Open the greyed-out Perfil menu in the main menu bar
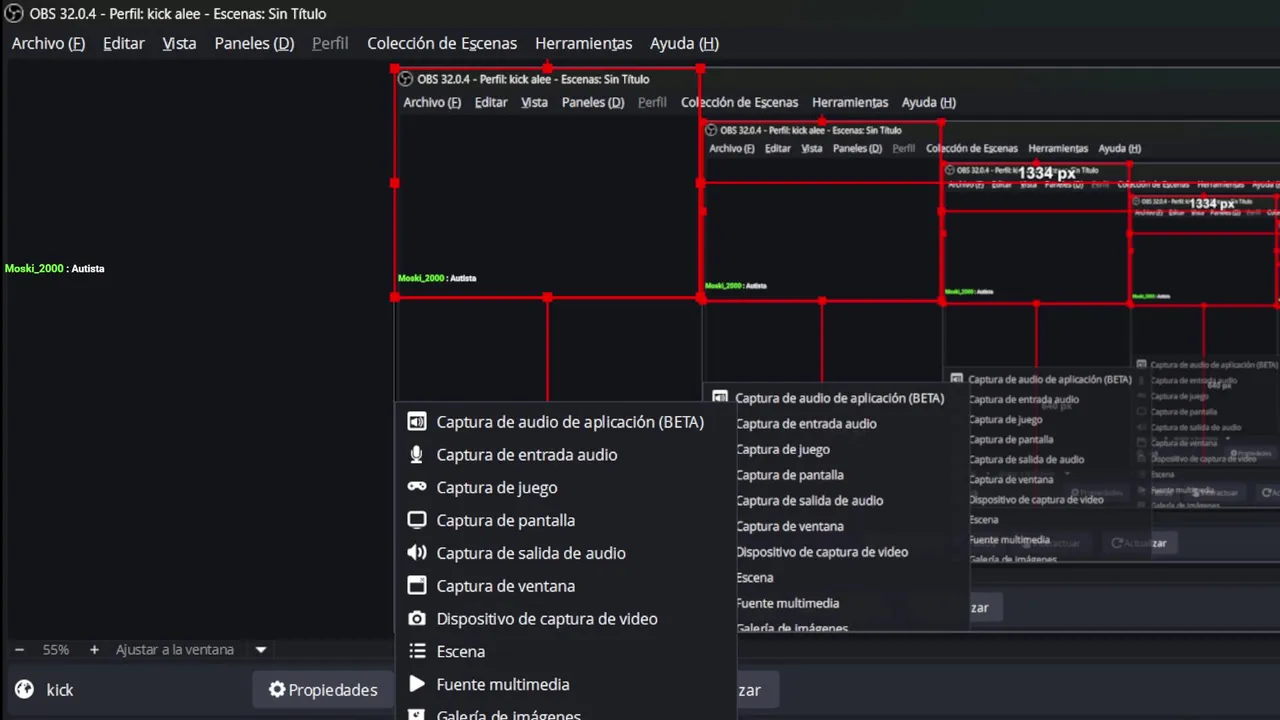Viewport: 1280px width, 720px height. [330, 44]
